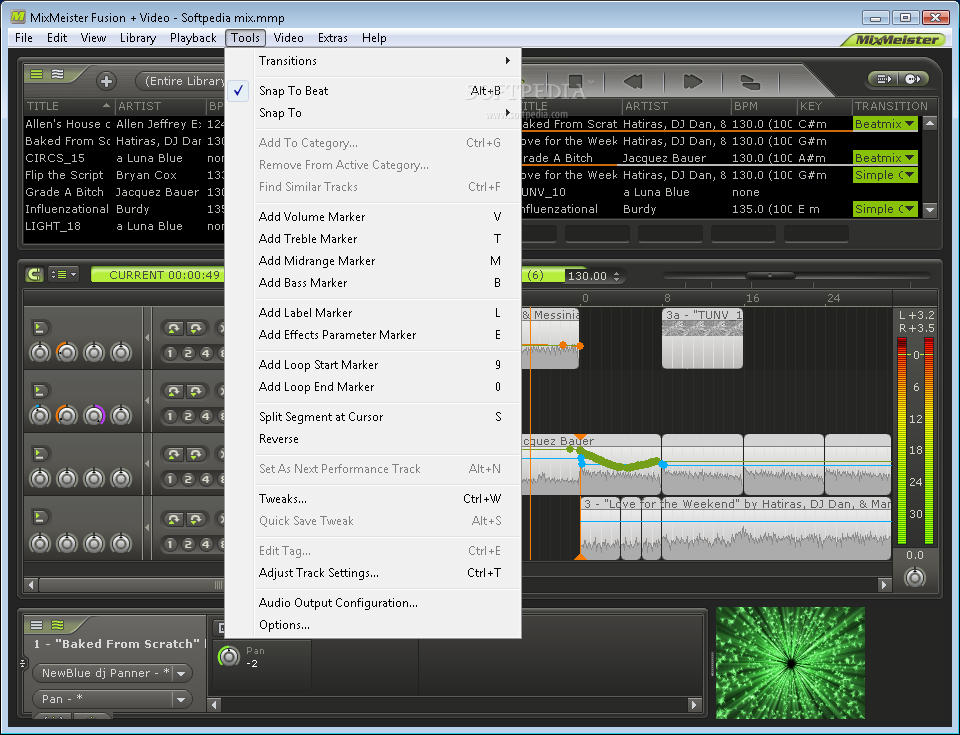Toggle the Snap To Beat option

coord(386,91)
